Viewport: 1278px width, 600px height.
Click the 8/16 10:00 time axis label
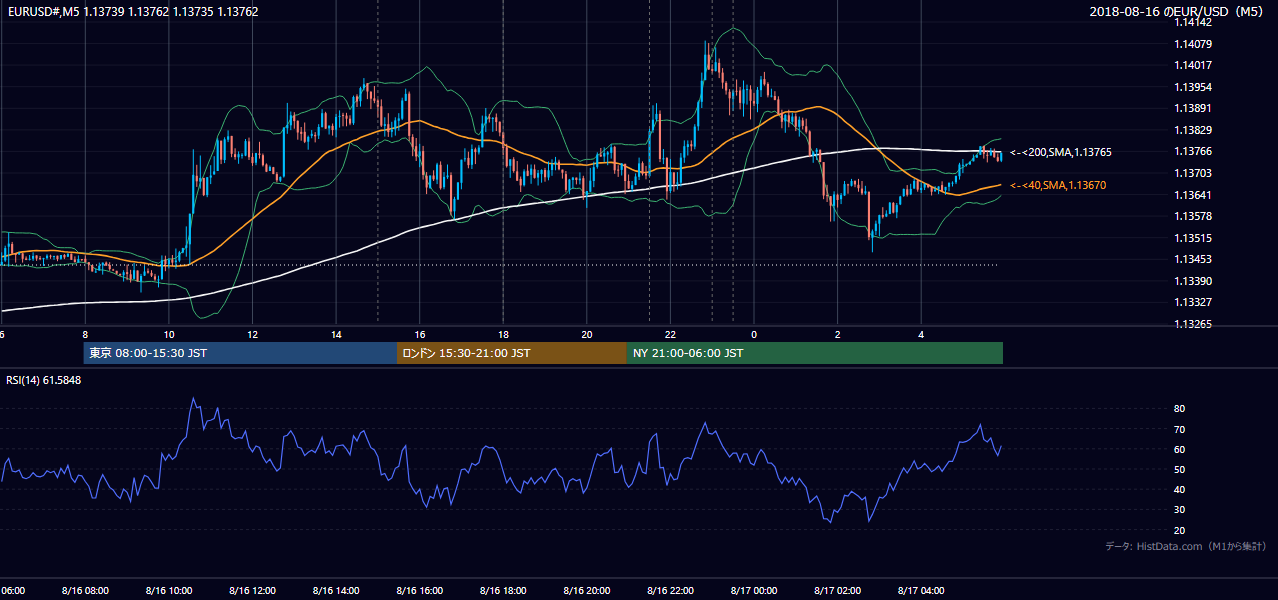pyautogui.click(x=168, y=591)
